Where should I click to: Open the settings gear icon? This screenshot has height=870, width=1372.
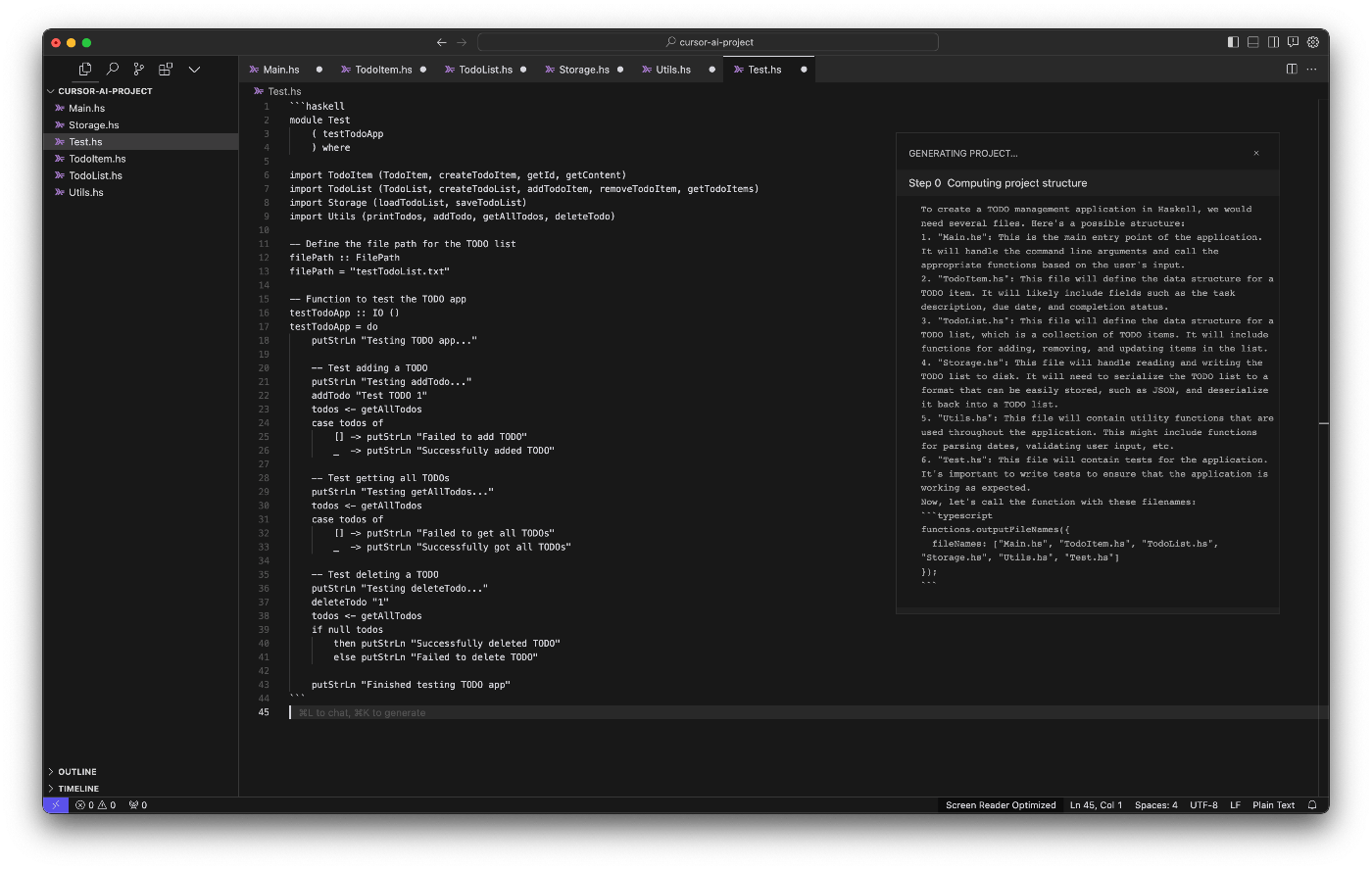[1313, 42]
